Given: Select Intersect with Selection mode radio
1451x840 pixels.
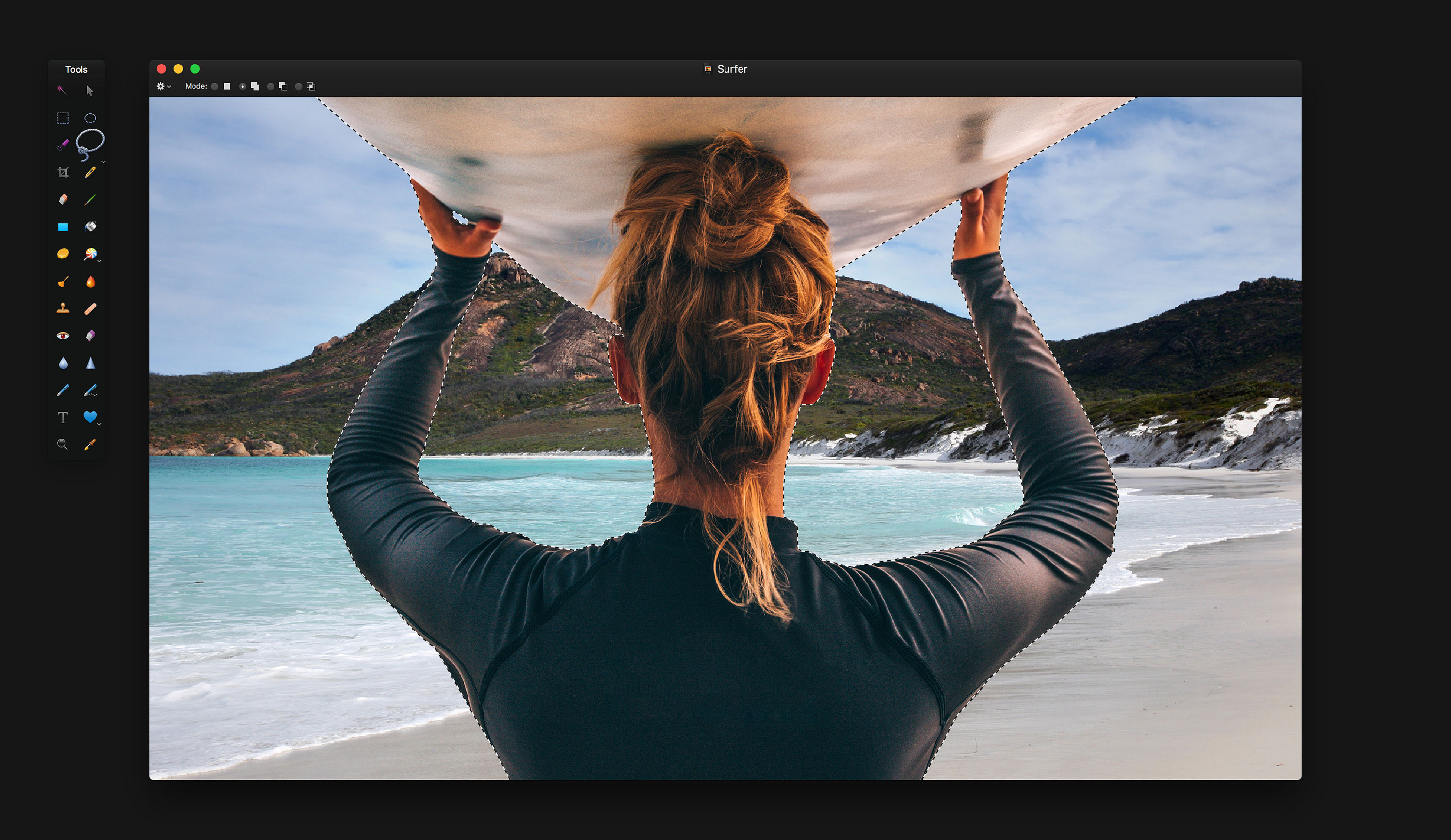Looking at the screenshot, I should 298,86.
